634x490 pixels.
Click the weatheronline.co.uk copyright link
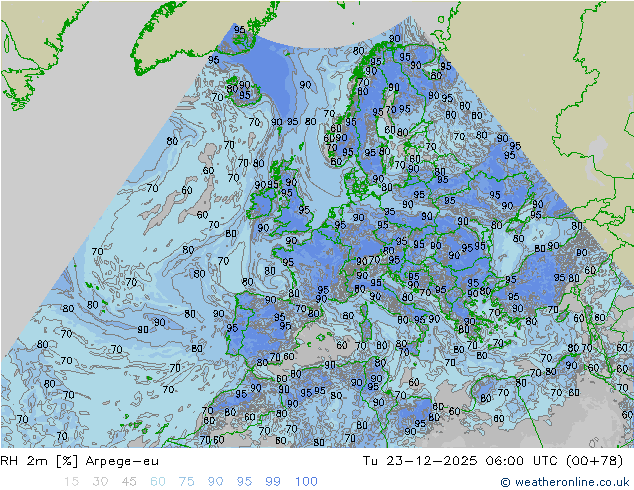(x=565, y=482)
